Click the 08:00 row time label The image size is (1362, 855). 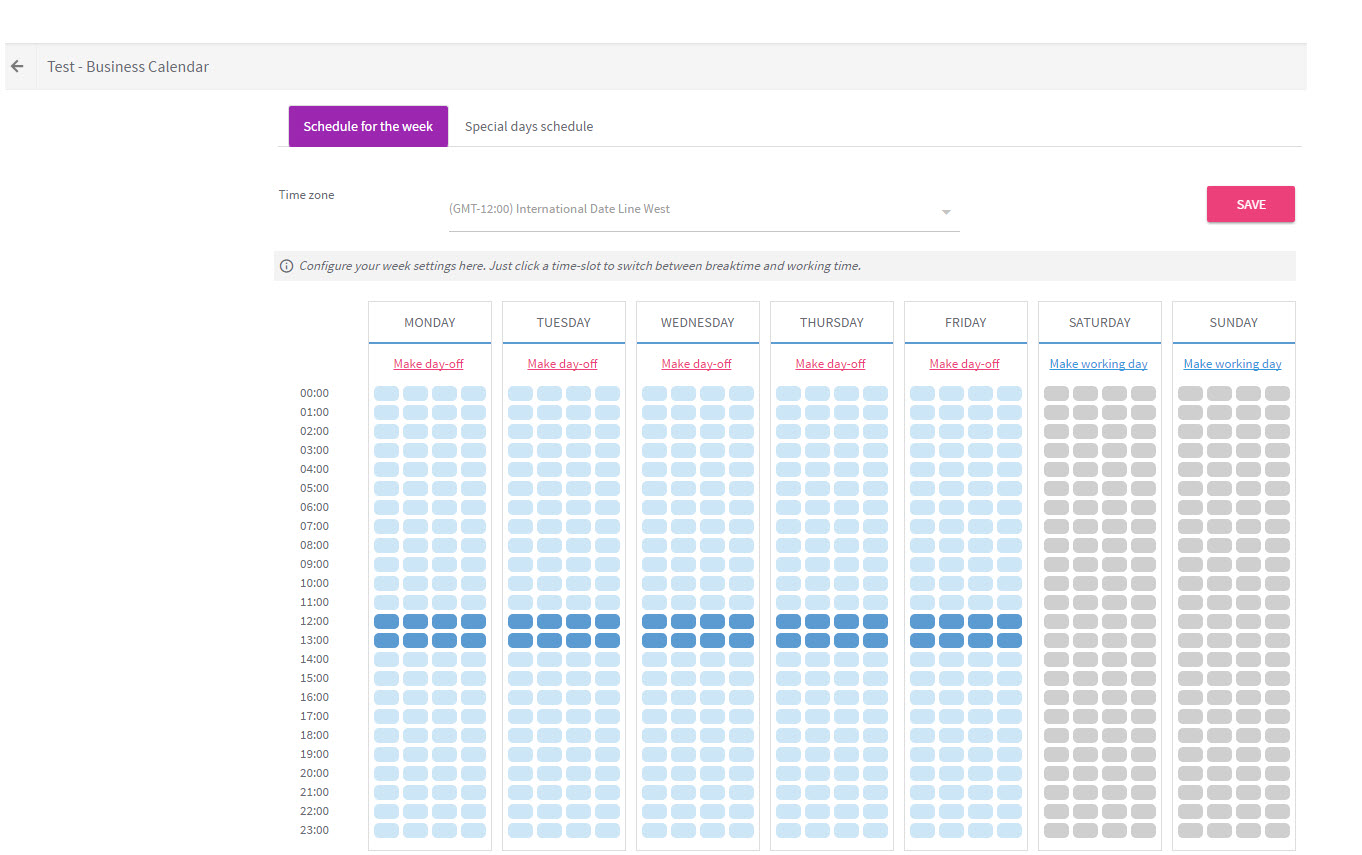314,546
